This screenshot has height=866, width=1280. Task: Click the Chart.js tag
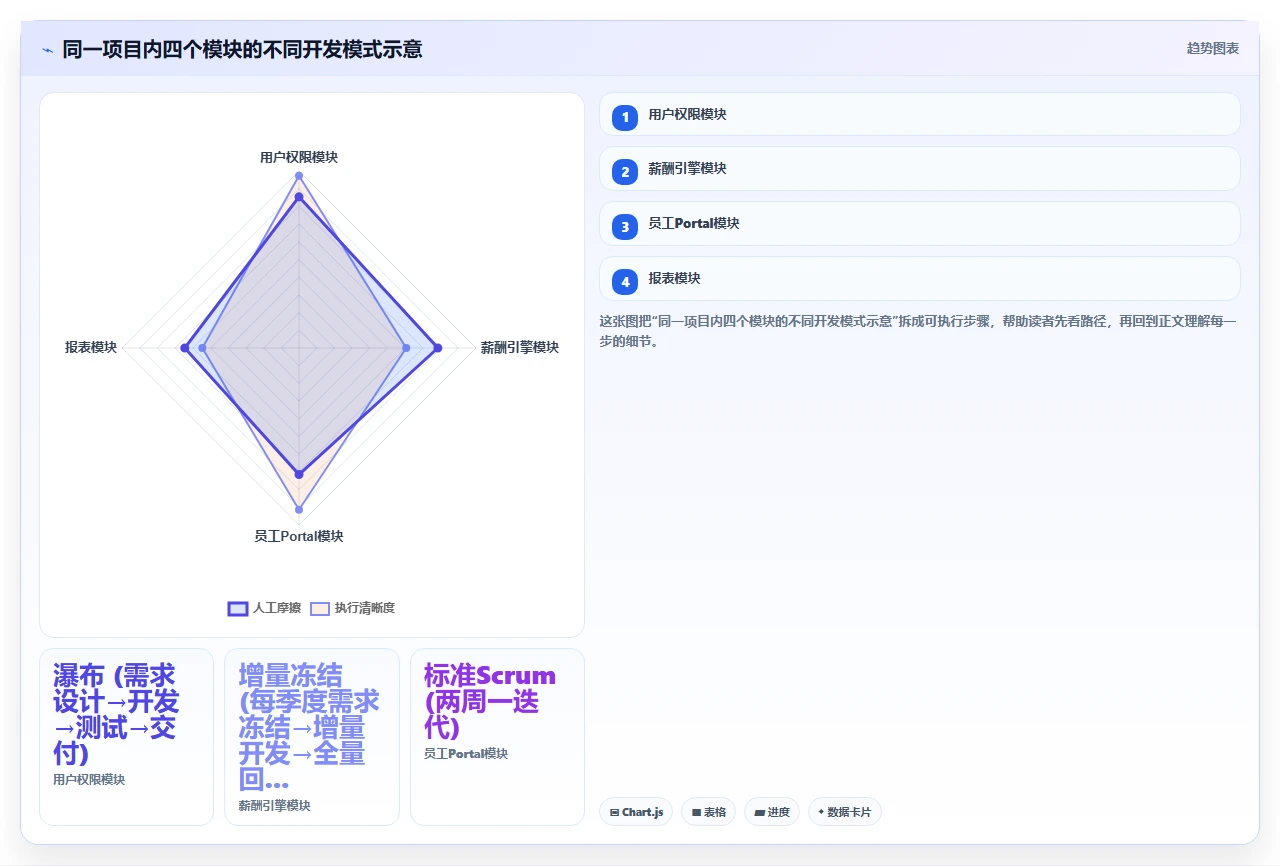pyautogui.click(x=636, y=812)
